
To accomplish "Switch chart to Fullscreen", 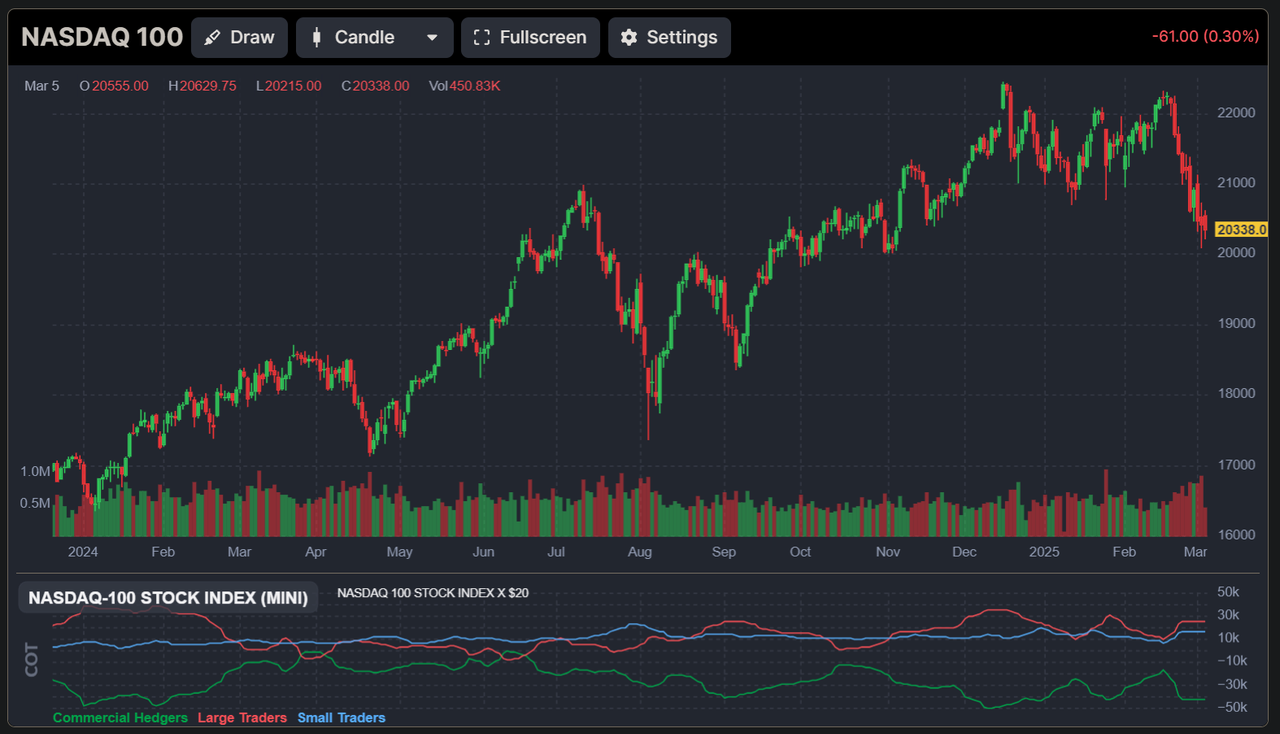I will pyautogui.click(x=530, y=37).
